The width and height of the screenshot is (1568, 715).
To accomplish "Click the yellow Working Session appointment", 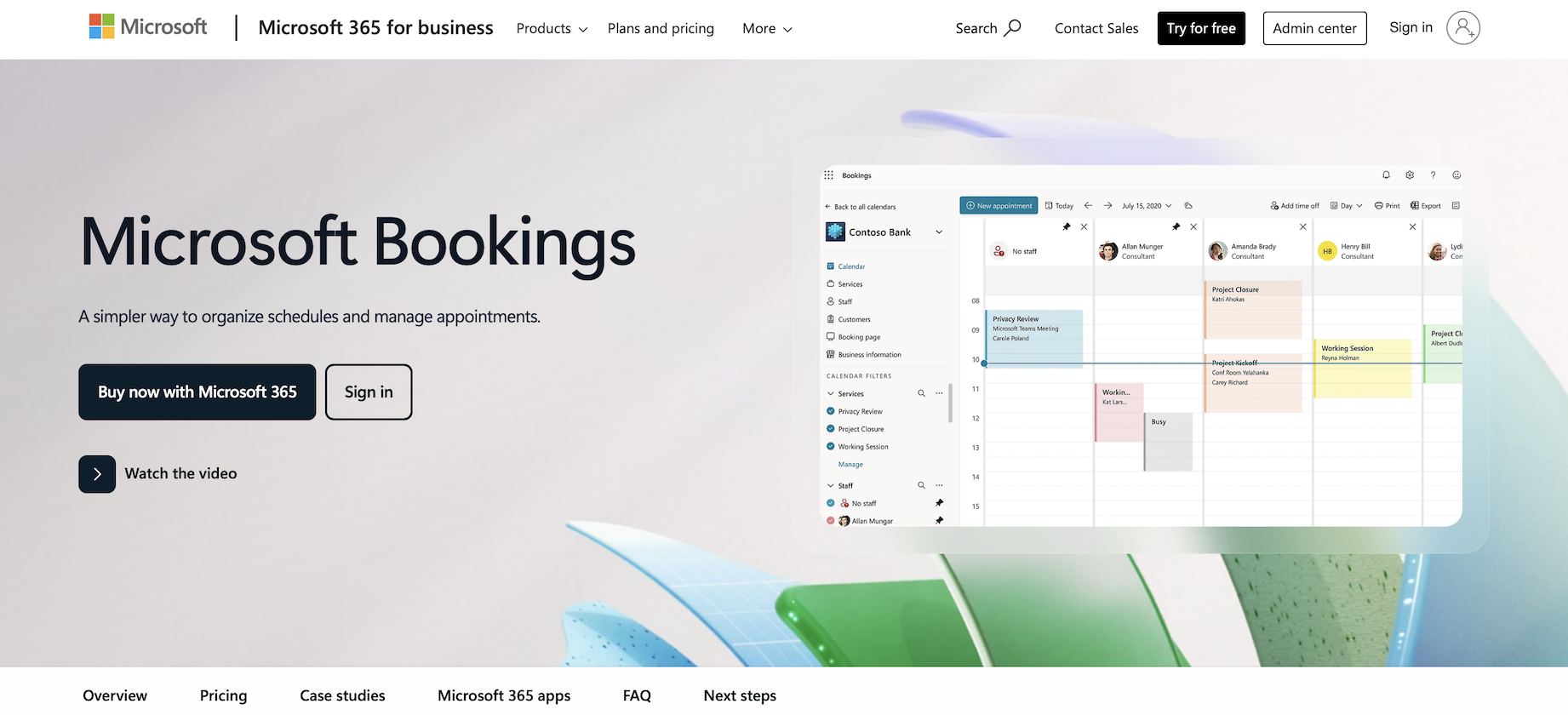I will pos(1363,369).
